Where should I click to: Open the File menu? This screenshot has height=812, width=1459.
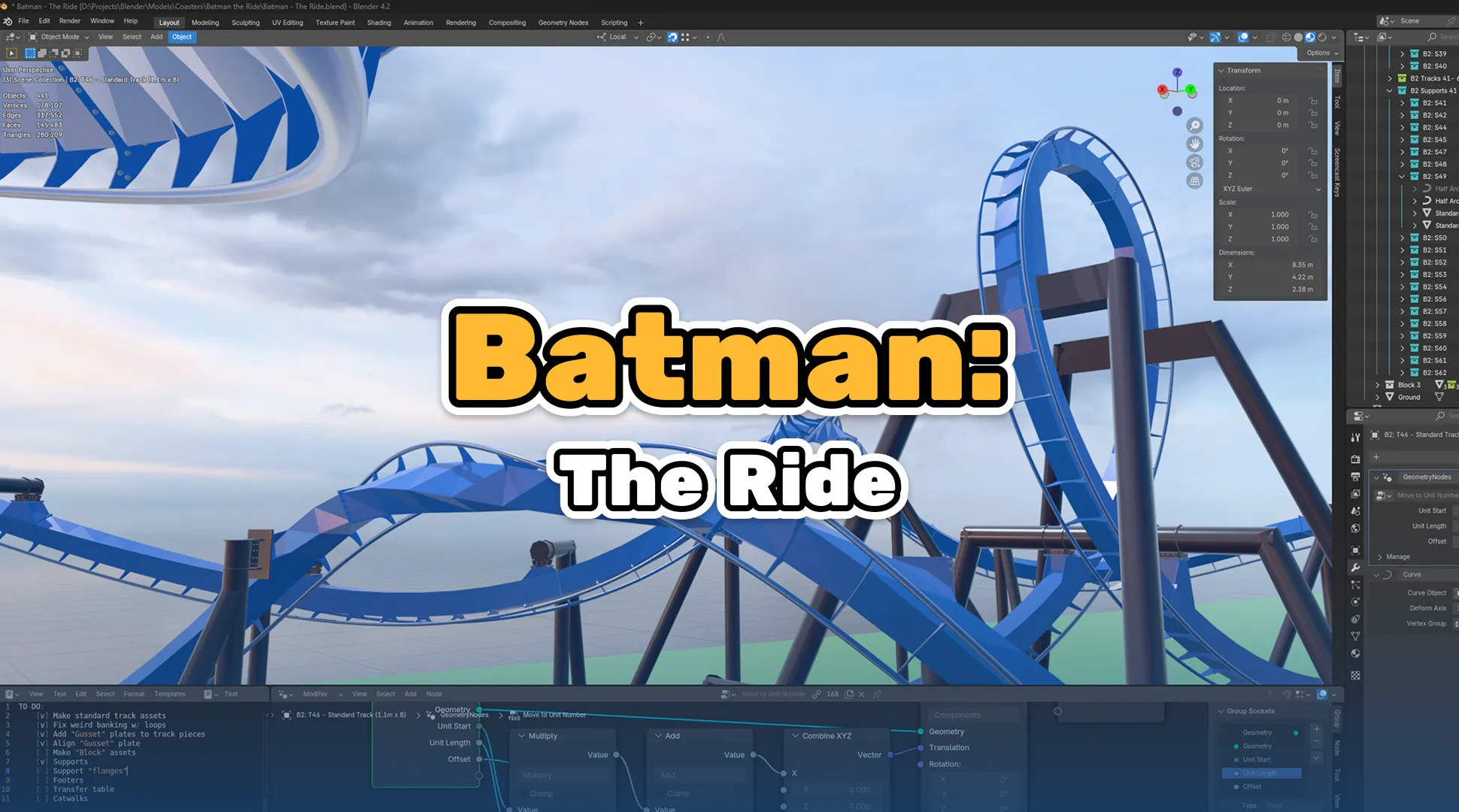pos(23,21)
